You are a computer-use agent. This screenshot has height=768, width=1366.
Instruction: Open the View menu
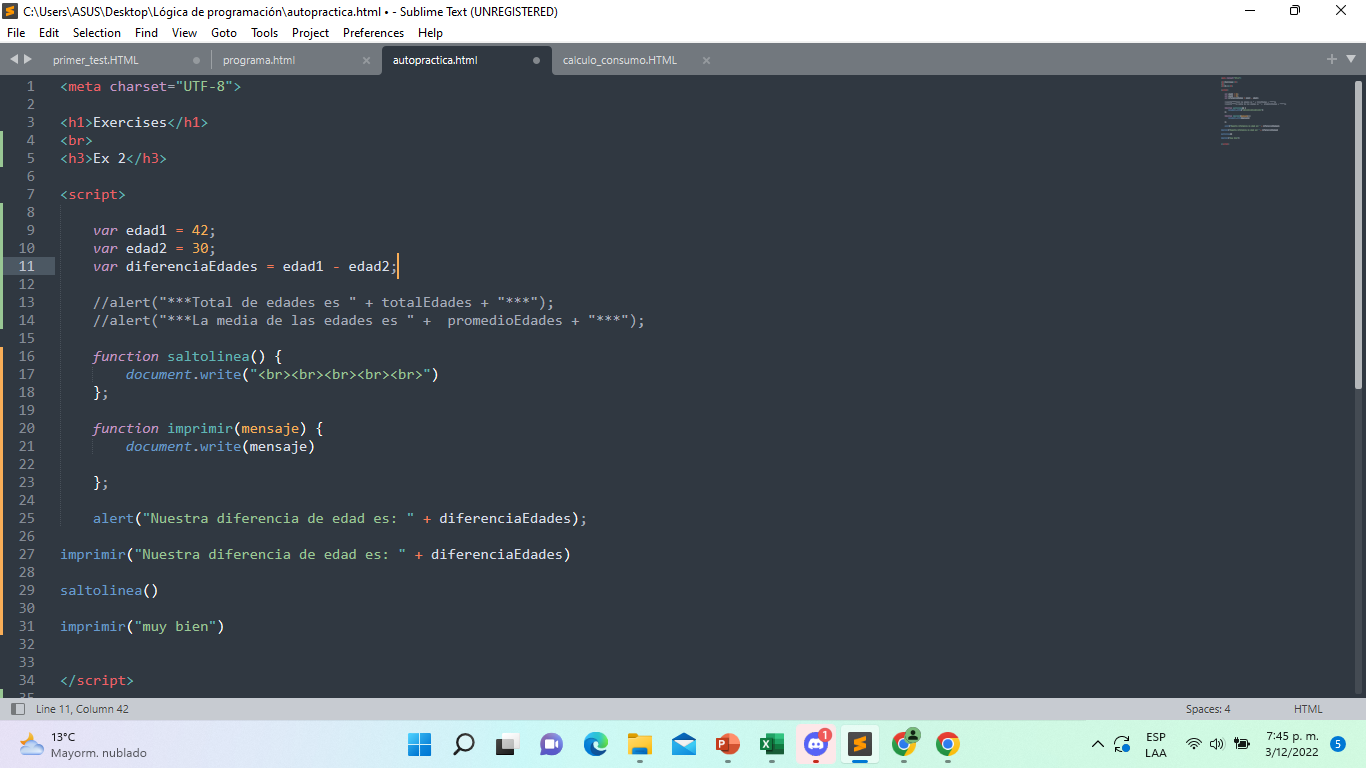pos(184,33)
